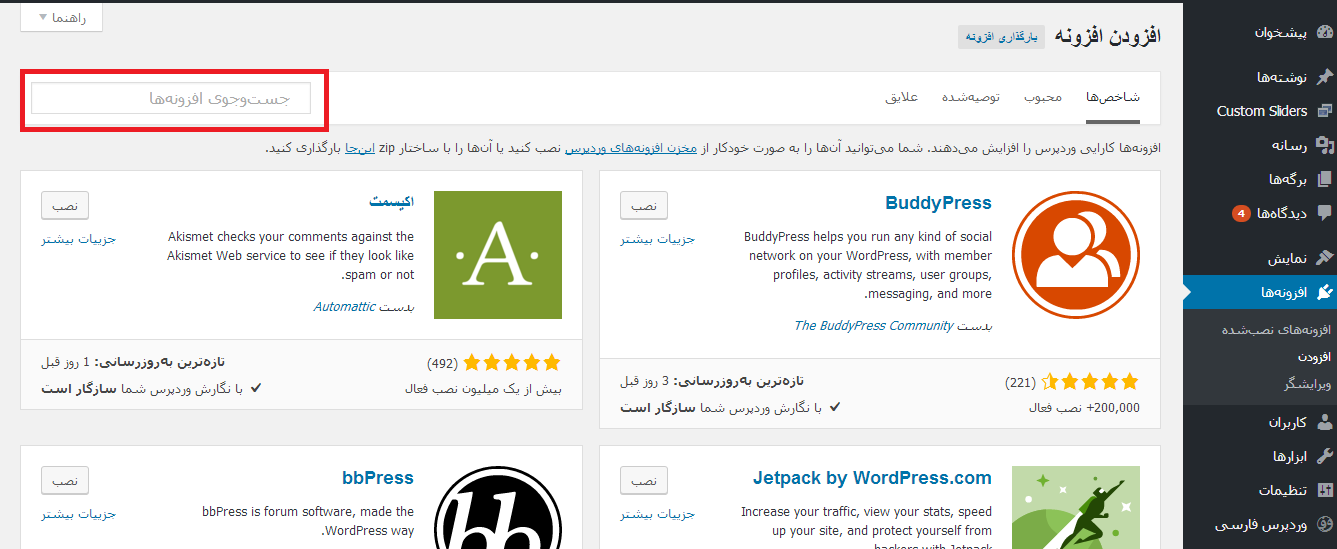Click the Dashboard (پیشخوان) sidebar icon

click(x=1324, y=33)
